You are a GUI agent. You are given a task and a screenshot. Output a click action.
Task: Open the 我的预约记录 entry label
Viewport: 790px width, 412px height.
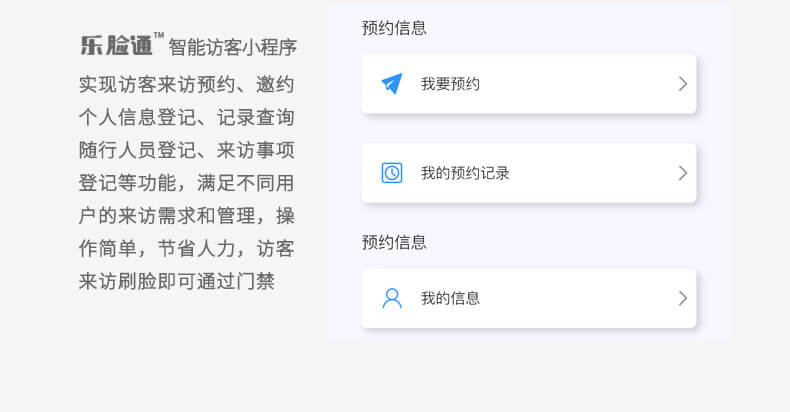pyautogui.click(x=465, y=173)
